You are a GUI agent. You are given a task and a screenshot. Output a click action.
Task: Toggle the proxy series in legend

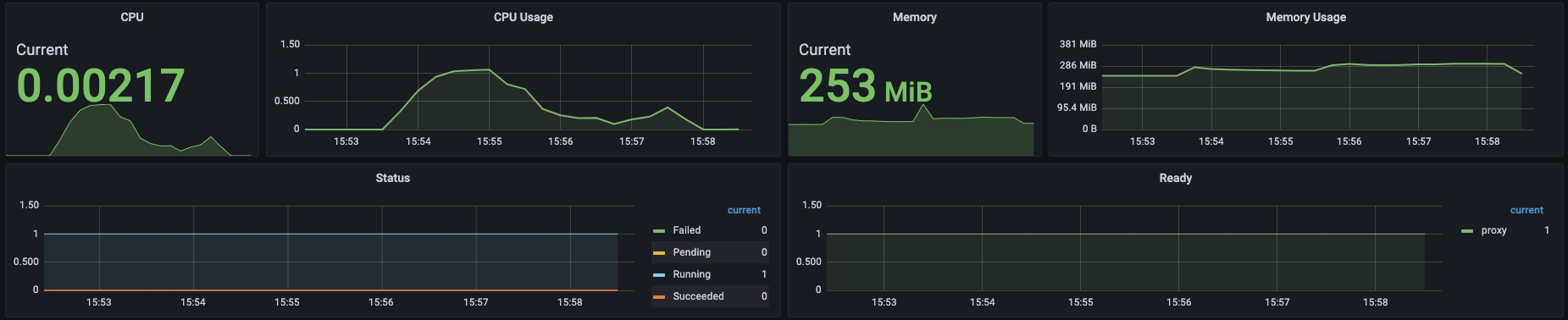1494,230
